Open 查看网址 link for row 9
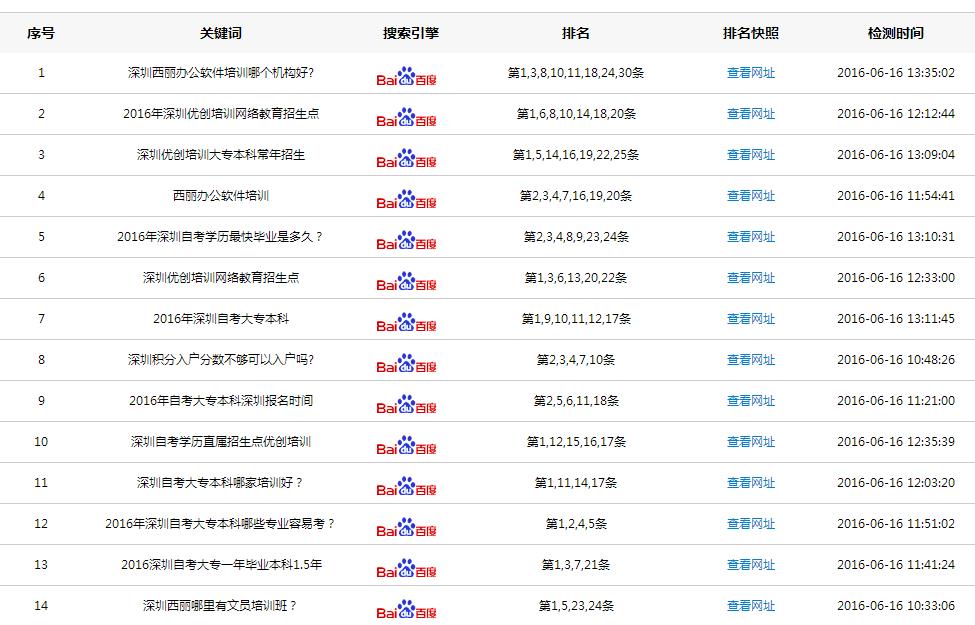Viewport: 975px width, 625px height. [751, 401]
